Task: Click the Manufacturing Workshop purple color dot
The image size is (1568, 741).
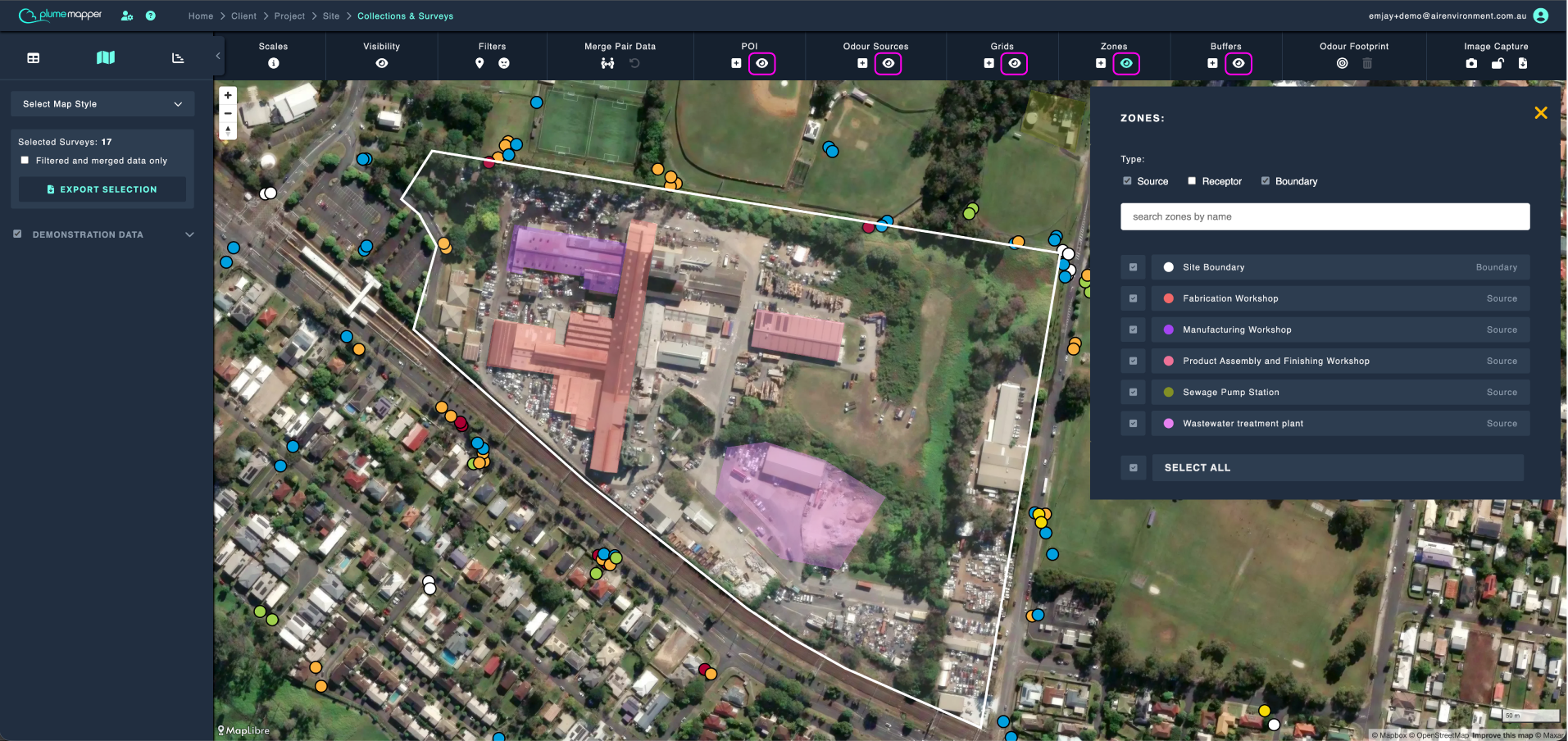Action: (x=1169, y=330)
